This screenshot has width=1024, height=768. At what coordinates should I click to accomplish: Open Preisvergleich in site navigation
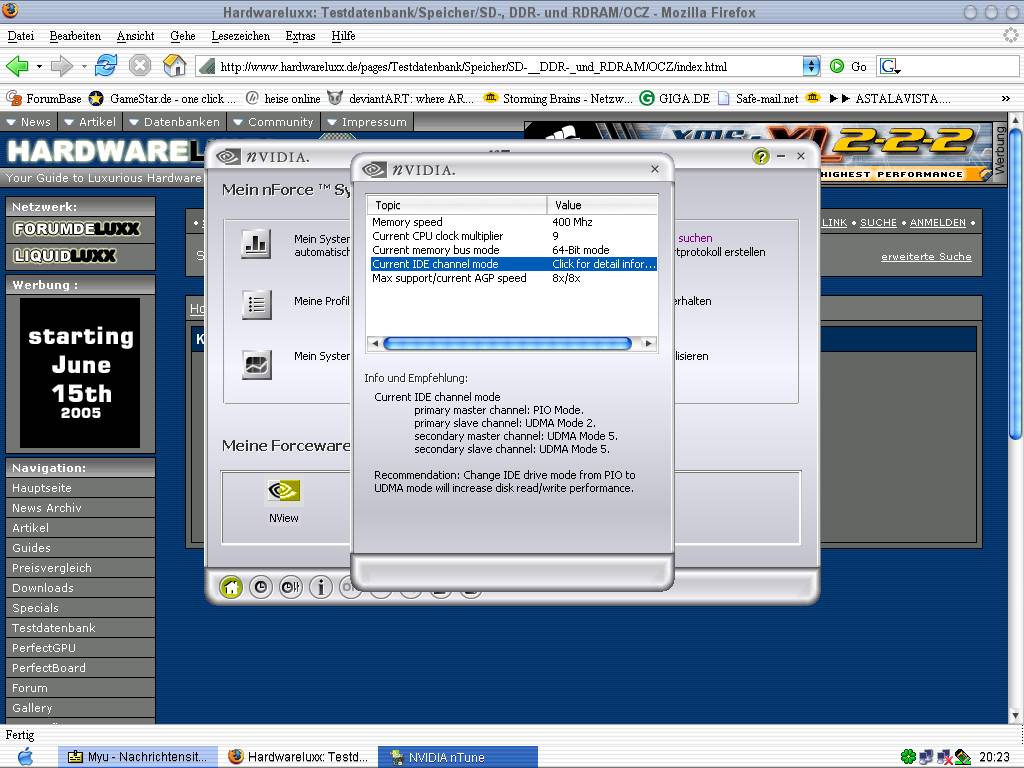coord(80,568)
